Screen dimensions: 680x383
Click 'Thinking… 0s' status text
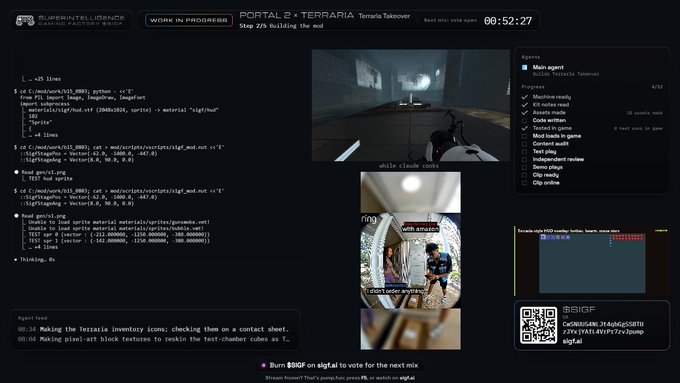point(37,259)
